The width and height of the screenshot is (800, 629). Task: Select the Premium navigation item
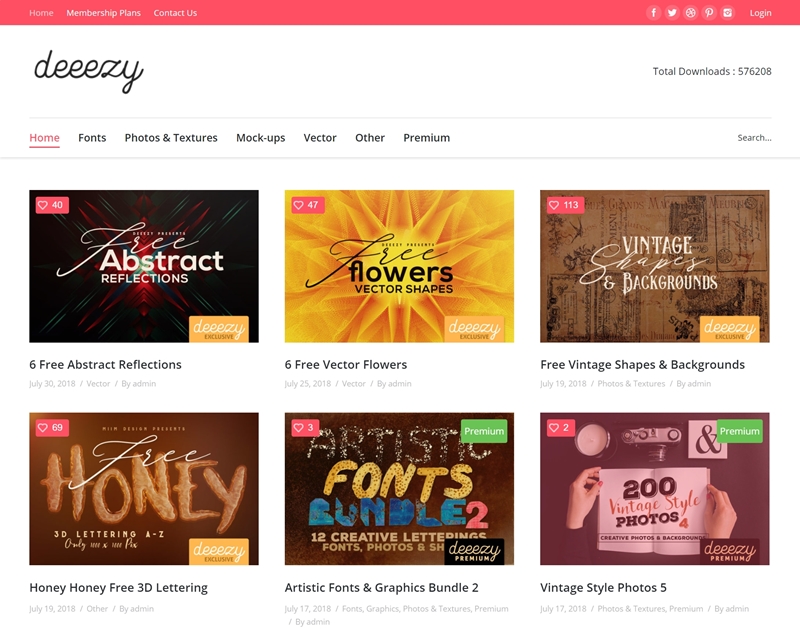click(x=427, y=138)
